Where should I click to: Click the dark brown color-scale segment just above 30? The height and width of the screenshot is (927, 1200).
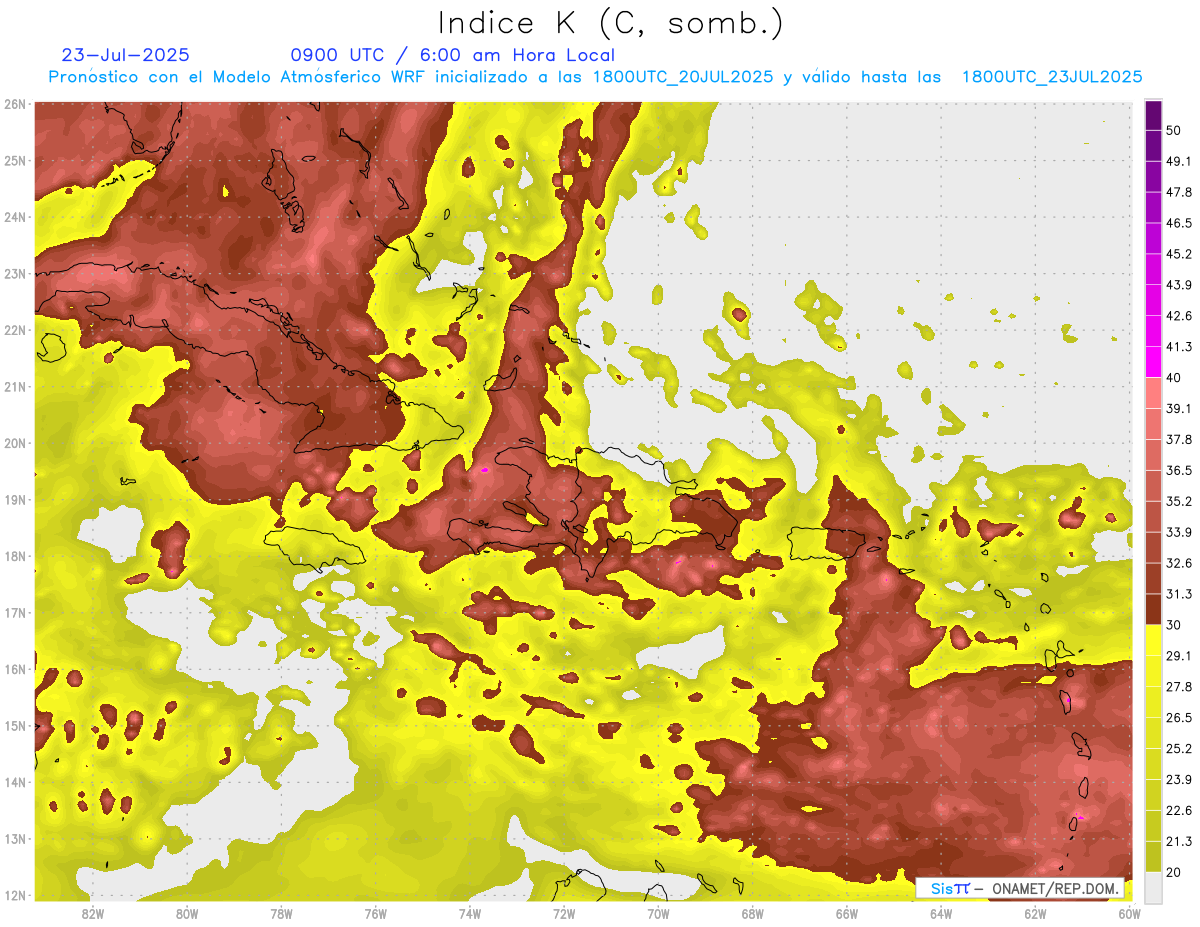(1153, 609)
